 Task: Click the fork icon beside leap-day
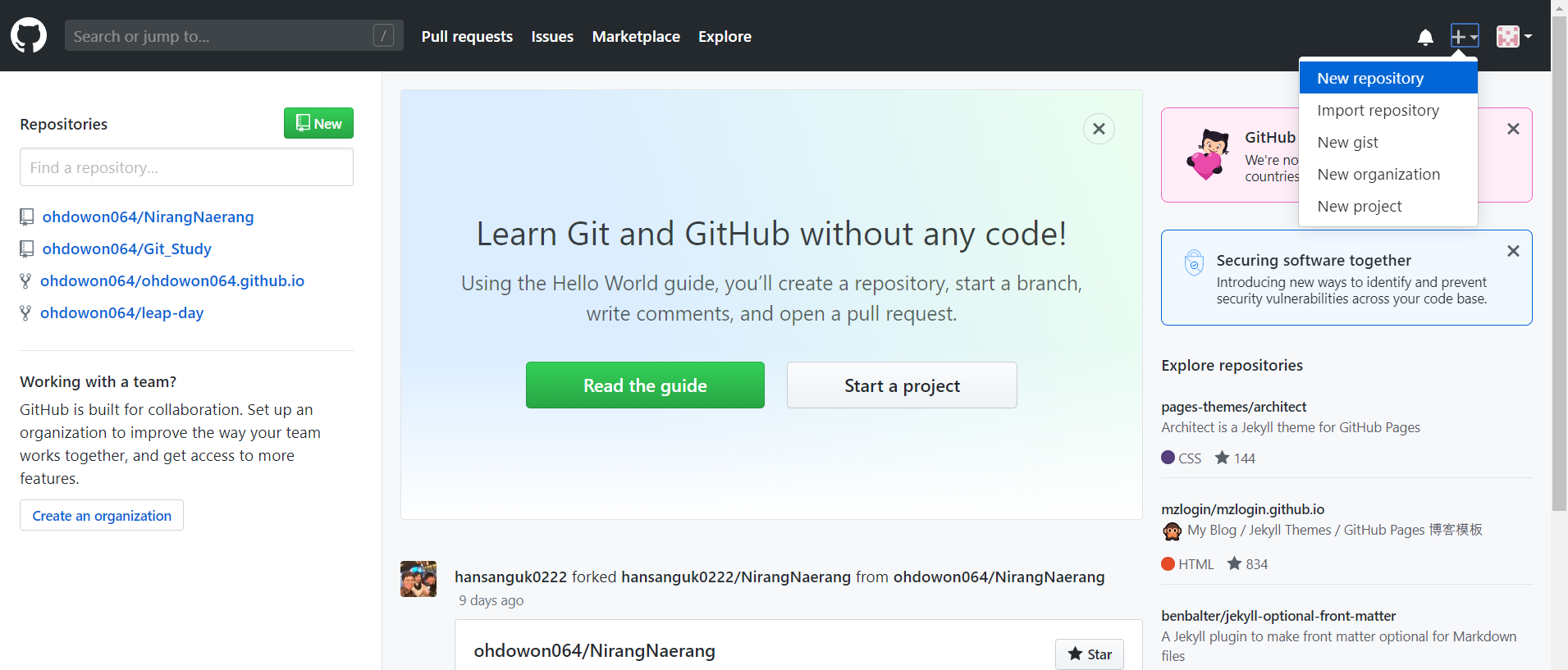[x=25, y=312]
